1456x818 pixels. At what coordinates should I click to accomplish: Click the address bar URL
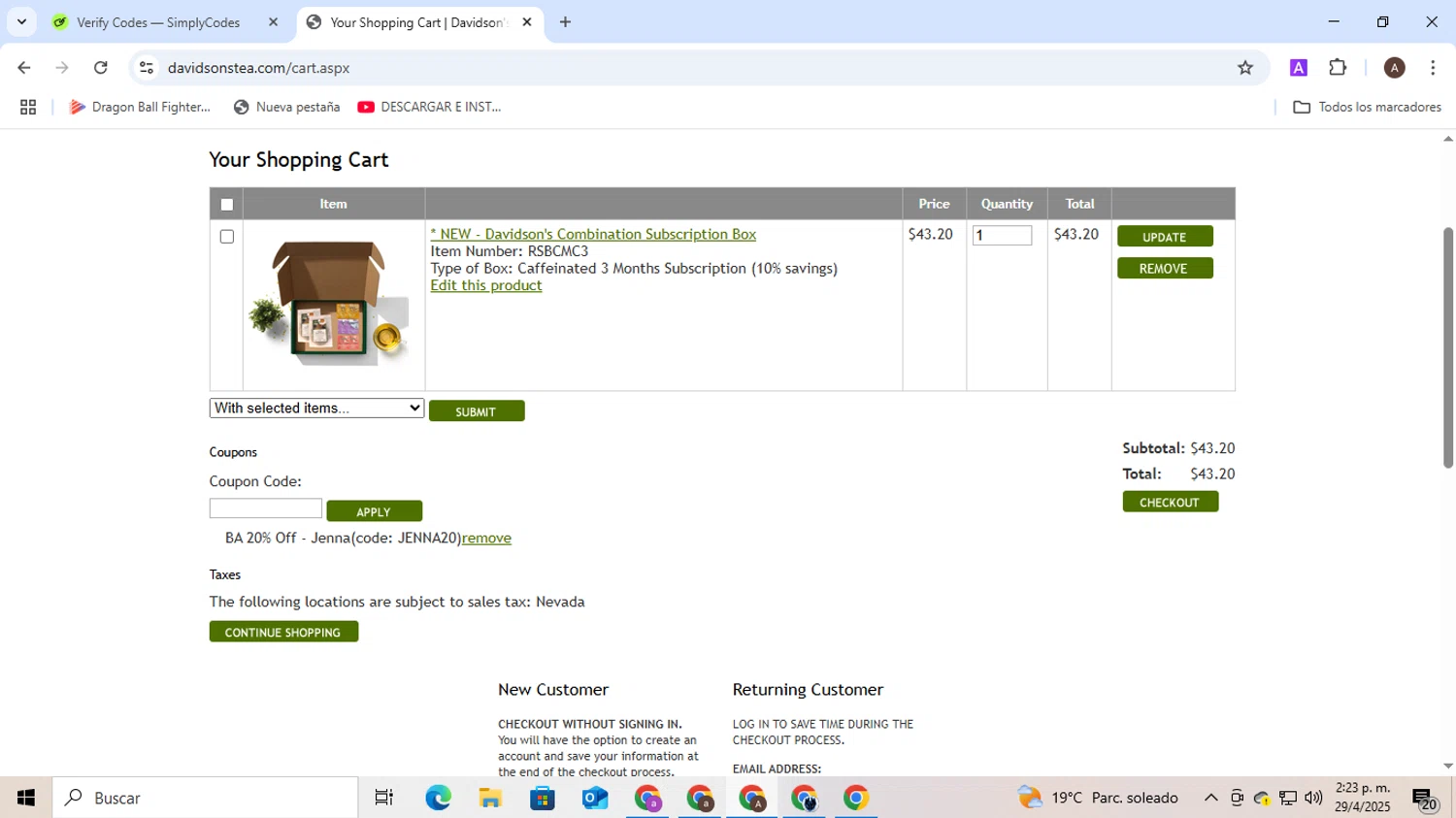[258, 68]
